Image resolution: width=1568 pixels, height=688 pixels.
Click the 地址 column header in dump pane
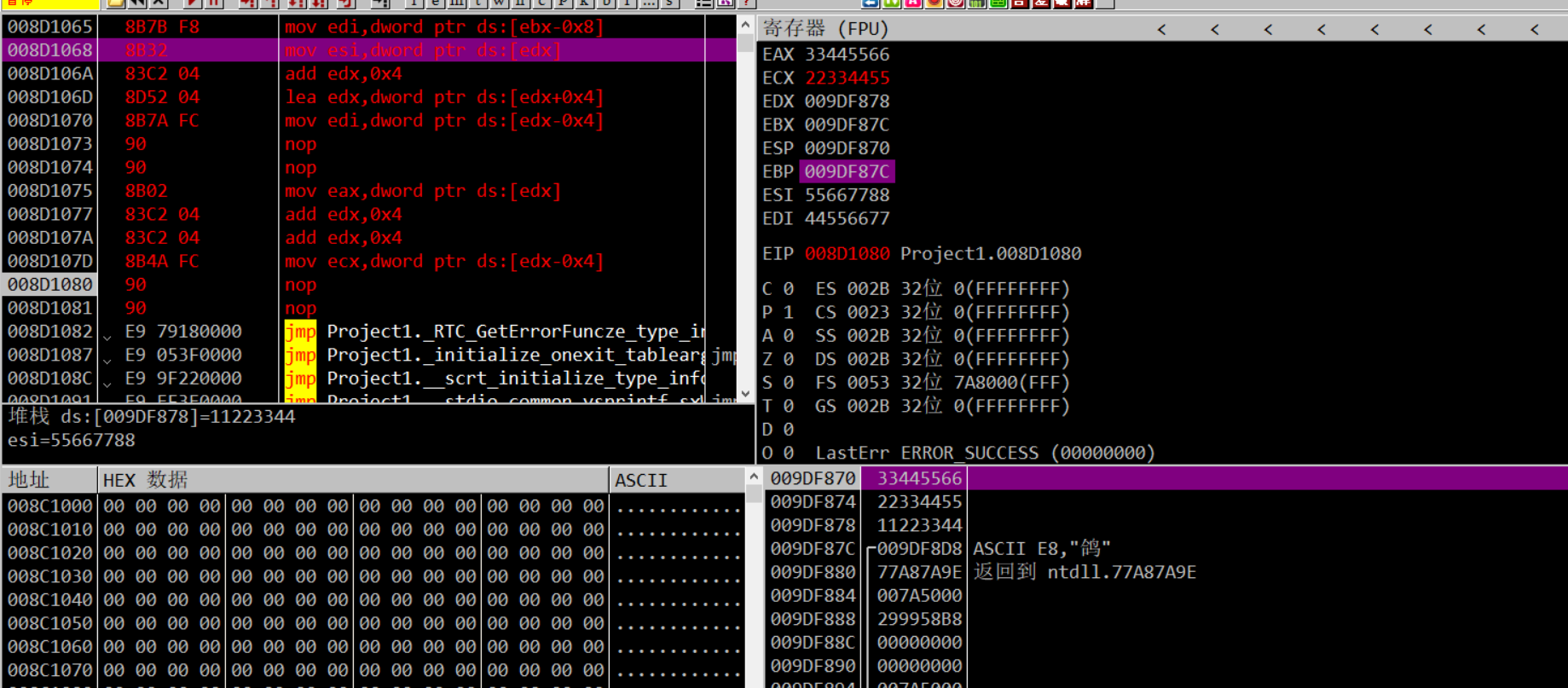click(x=50, y=480)
